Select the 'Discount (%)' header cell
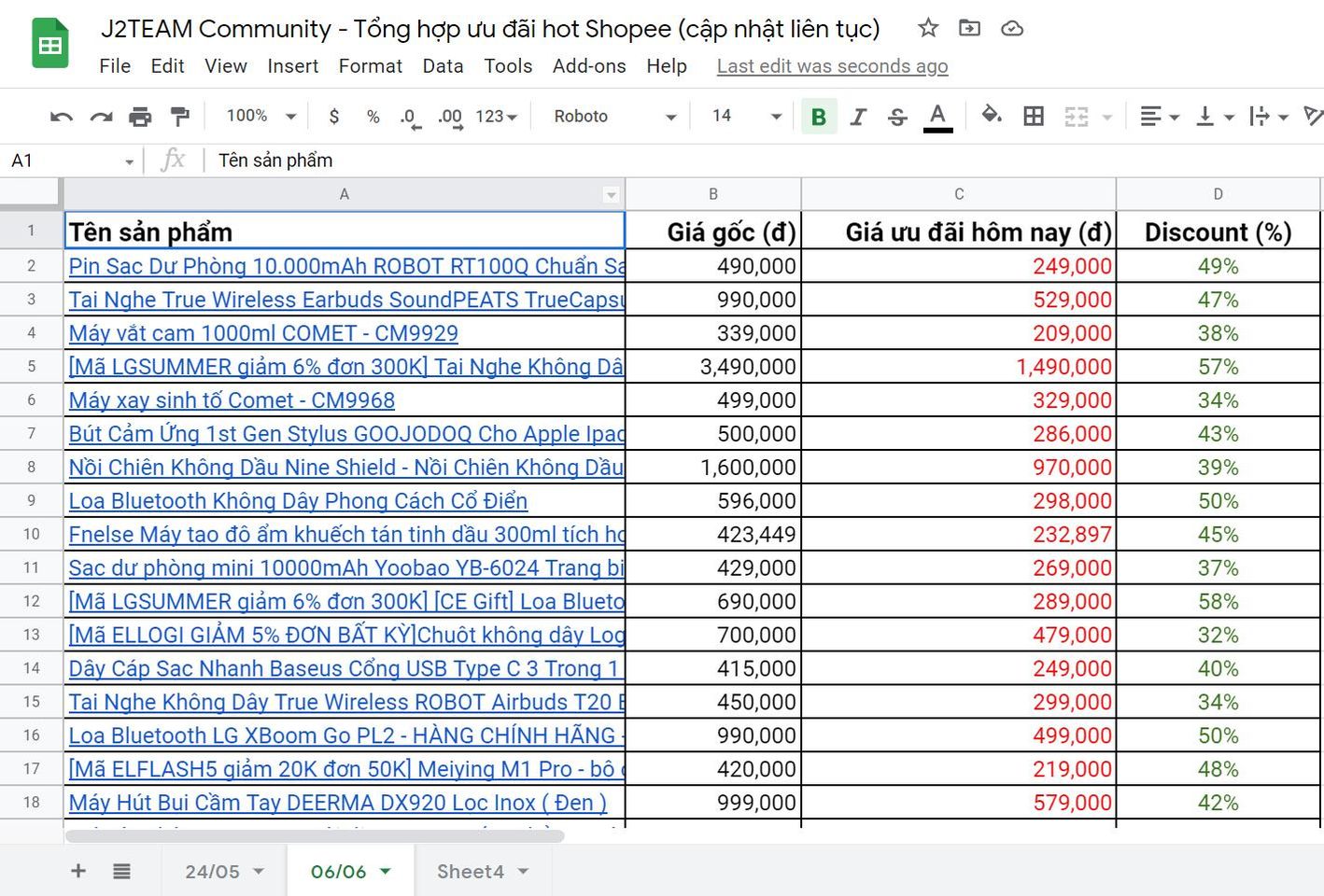The width and height of the screenshot is (1324, 896). 1218,231
